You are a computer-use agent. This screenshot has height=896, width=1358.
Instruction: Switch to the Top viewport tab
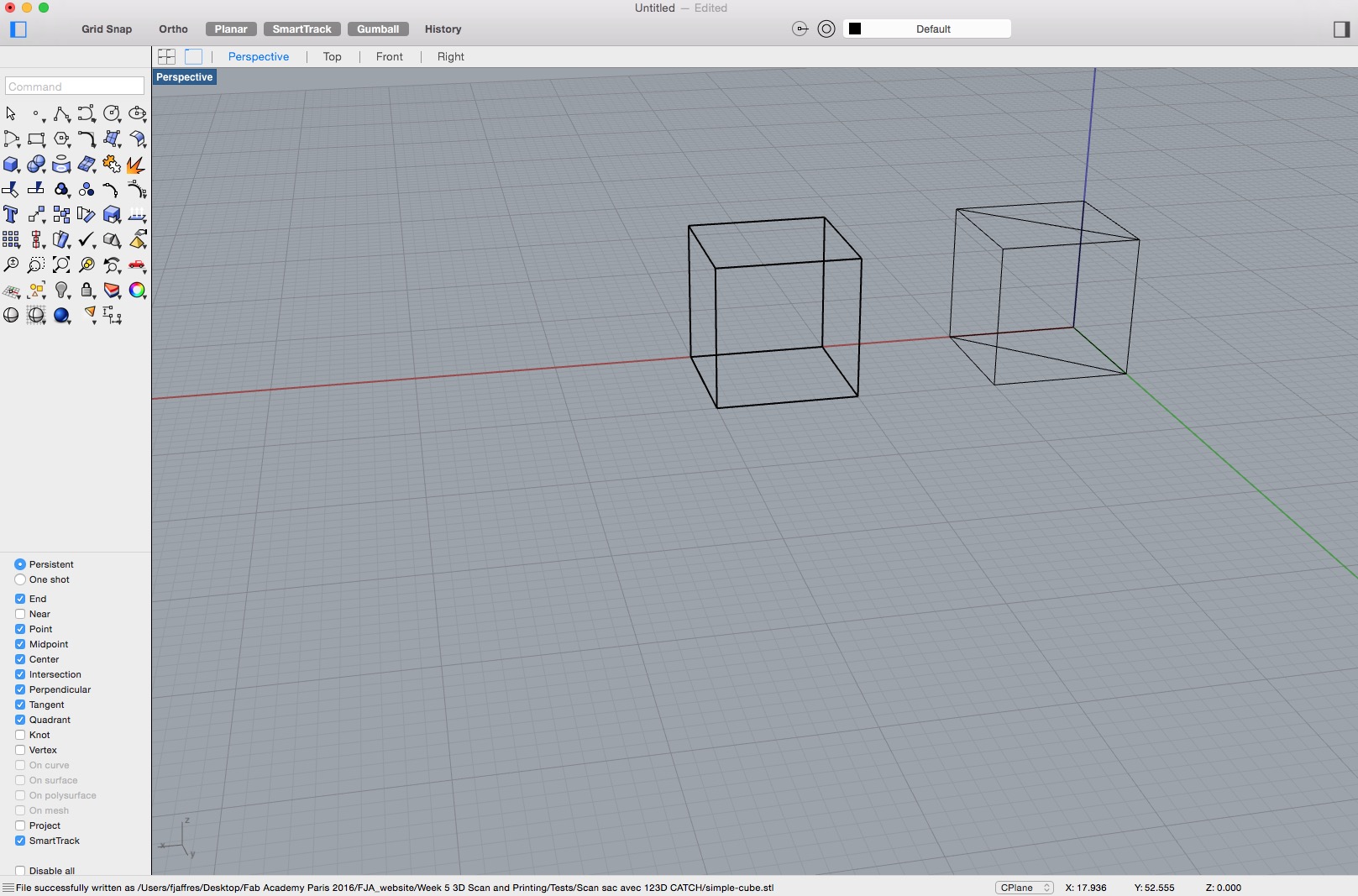333,56
